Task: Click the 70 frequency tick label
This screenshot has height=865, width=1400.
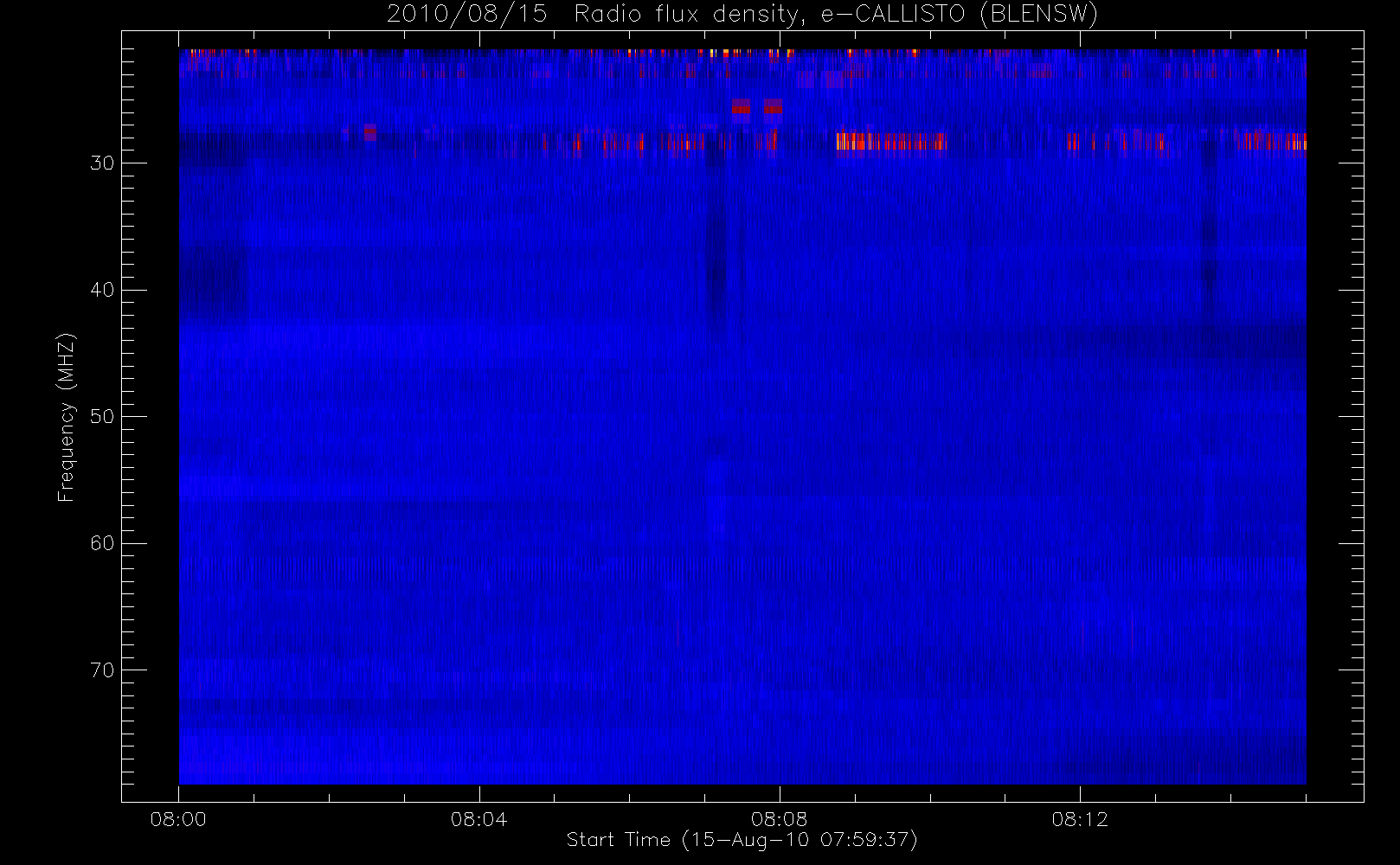Action: (x=102, y=670)
